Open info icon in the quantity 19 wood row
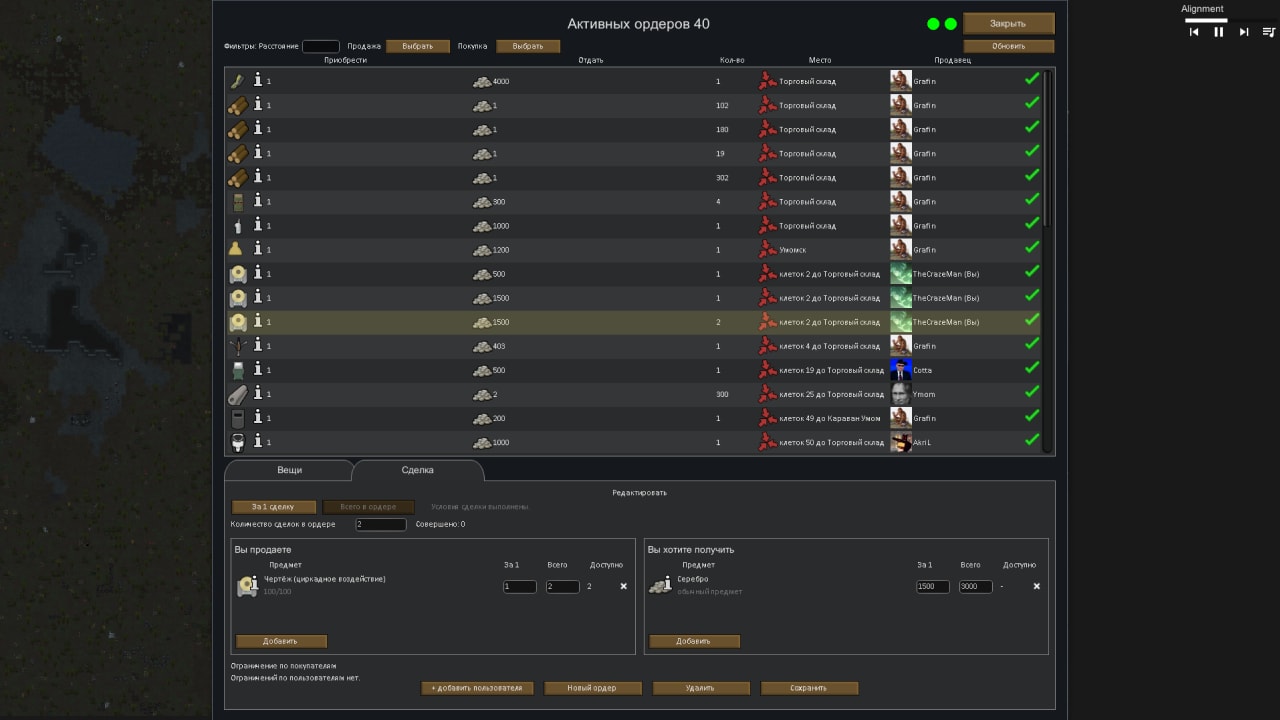 click(x=258, y=152)
